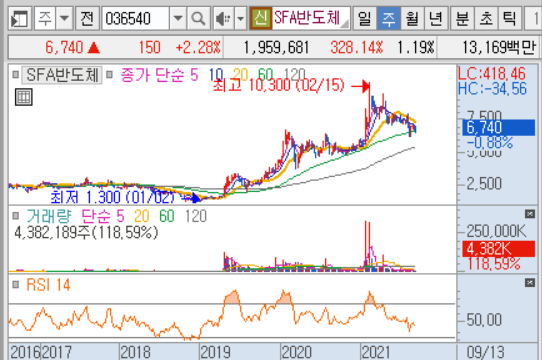Image resolution: width=542 pixels, height=360 pixels.
Task: Click the 전 button
Action: [87, 18]
